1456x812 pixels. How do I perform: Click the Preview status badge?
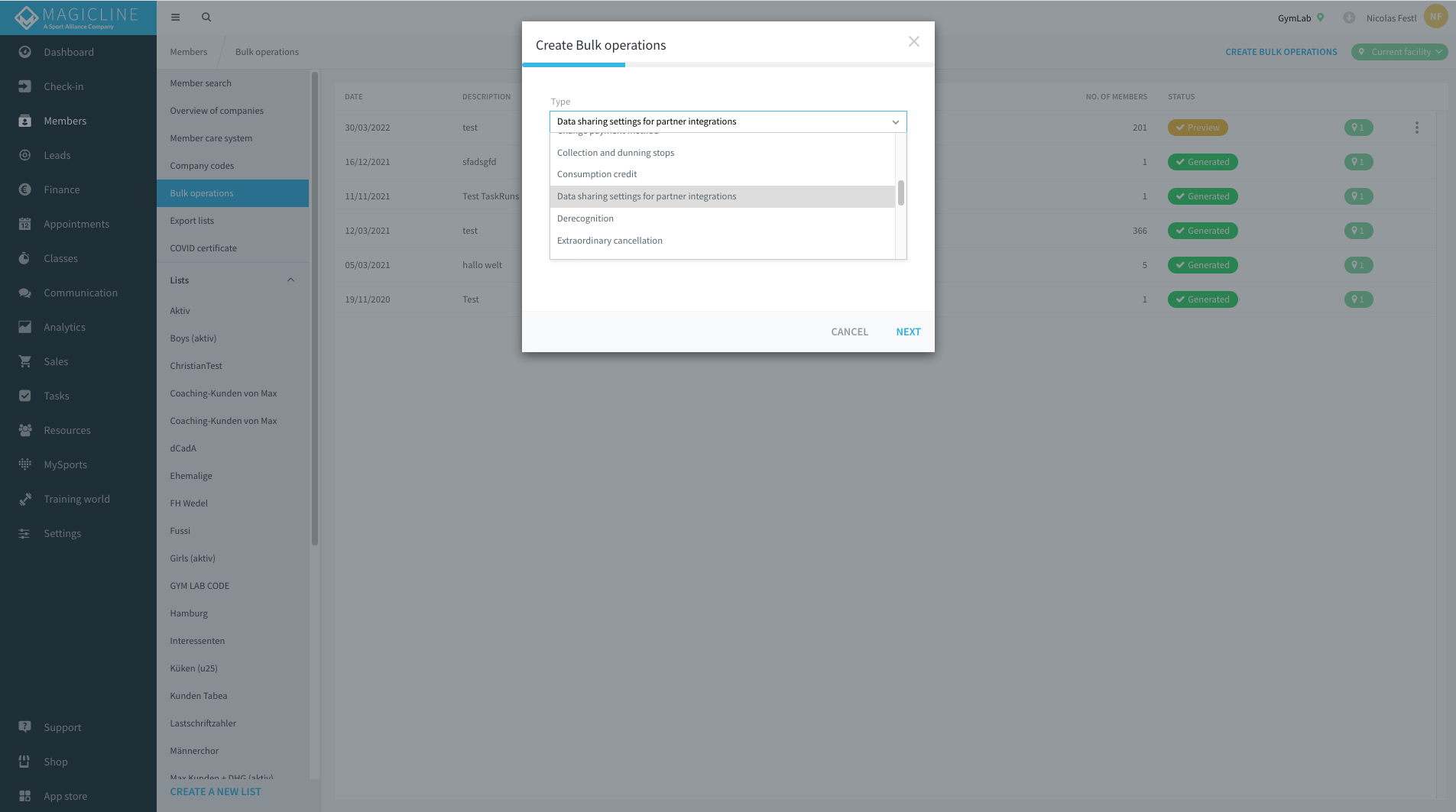[1197, 128]
